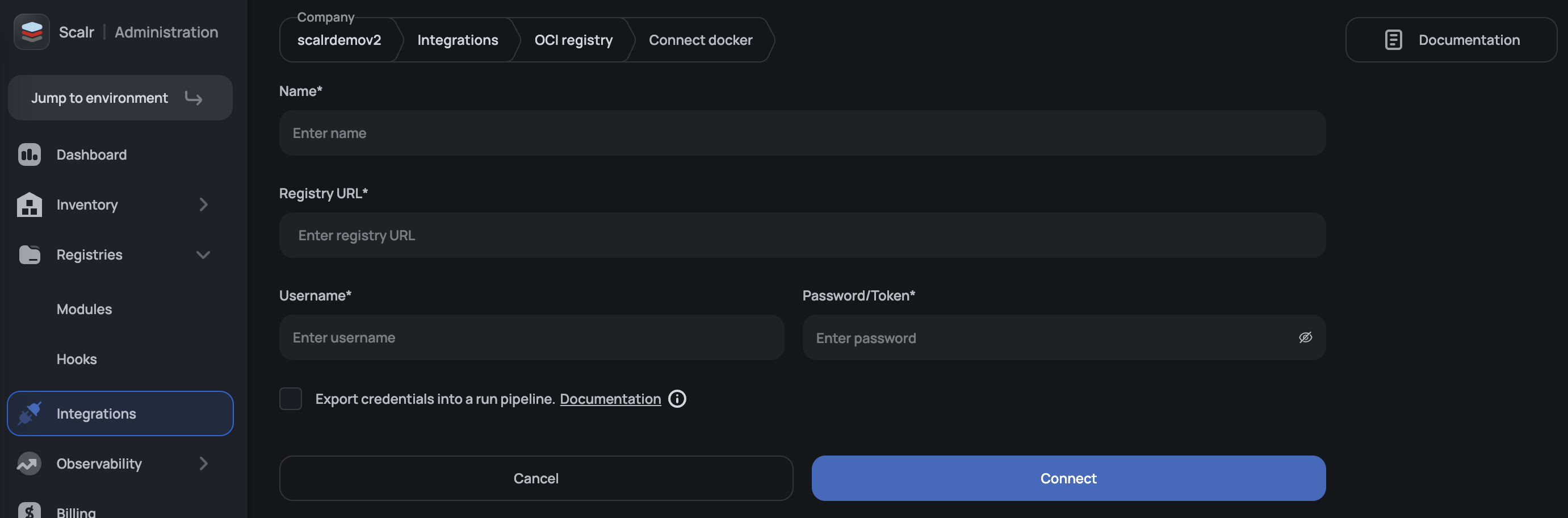Focus the Registry URL input field
Screen dimensions: 1568x518
[x=802, y=235]
